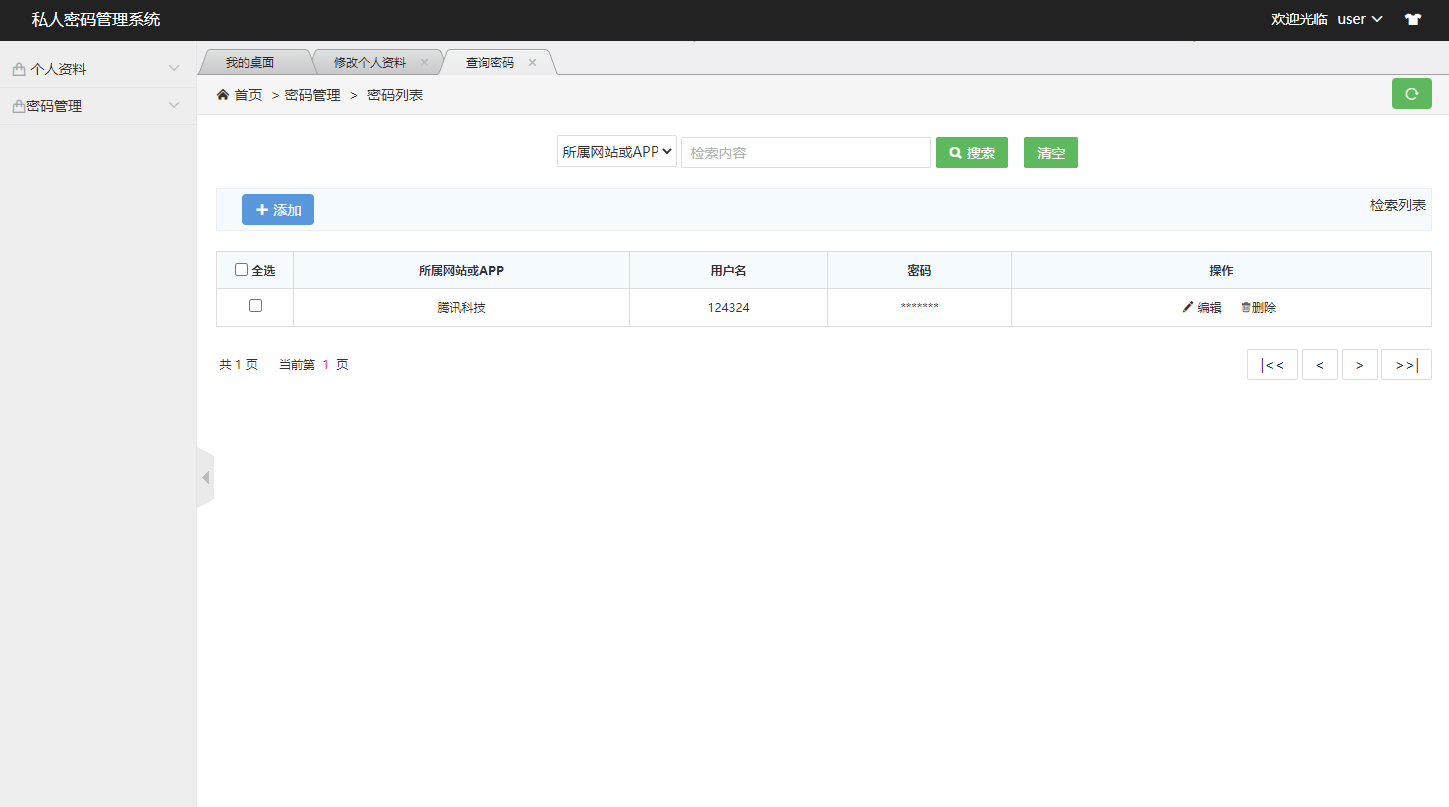Open the user account dropdown
1449x807 pixels.
[1359, 19]
